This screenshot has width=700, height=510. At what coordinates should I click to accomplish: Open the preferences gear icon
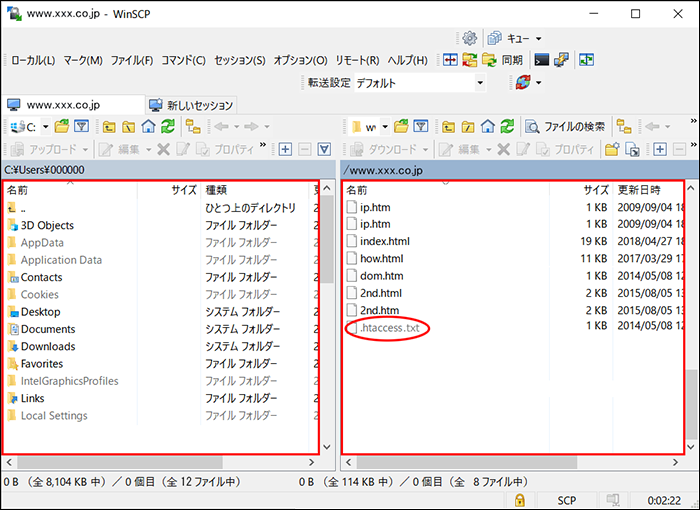coord(469,38)
